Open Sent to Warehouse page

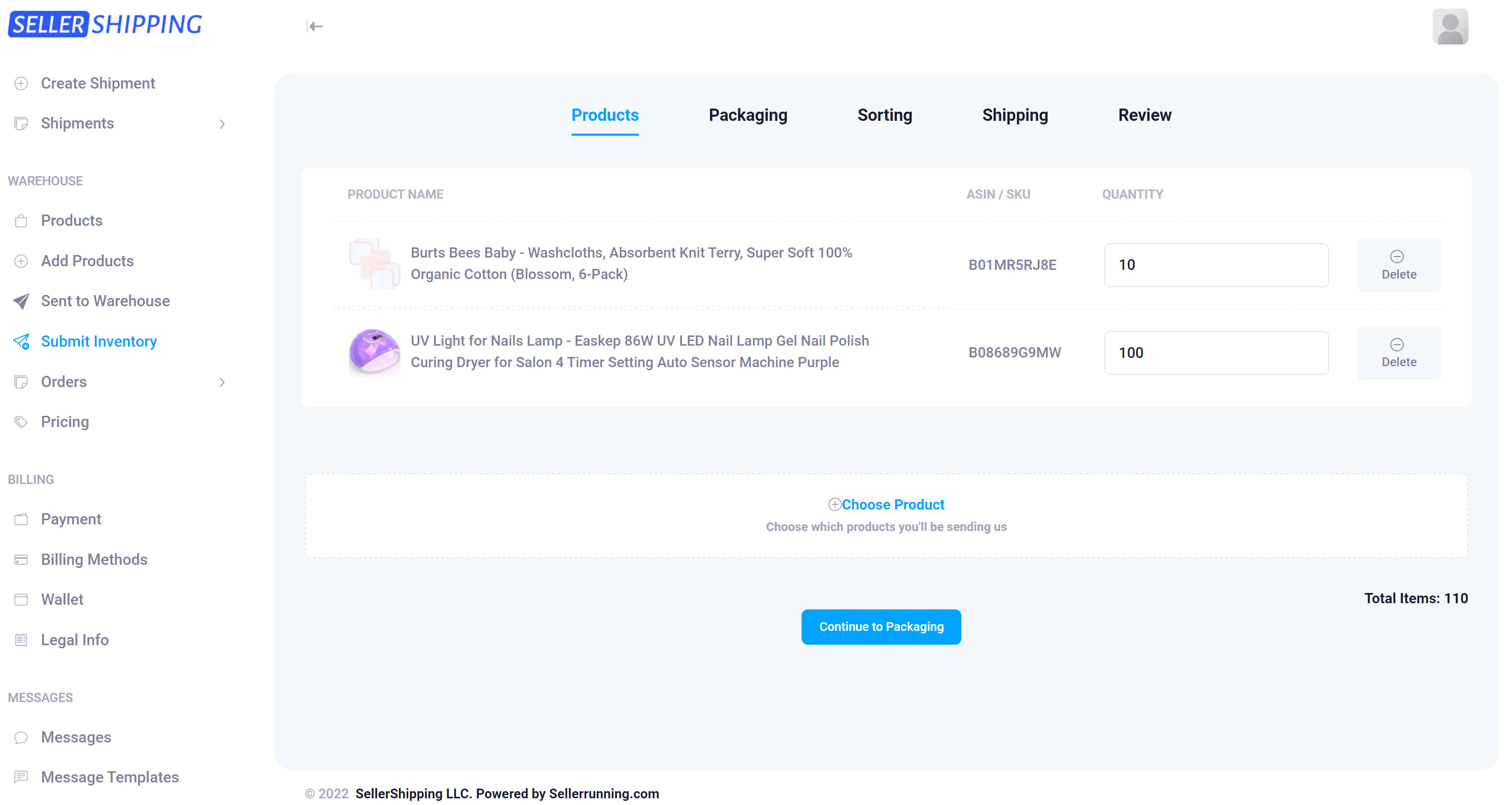105,301
